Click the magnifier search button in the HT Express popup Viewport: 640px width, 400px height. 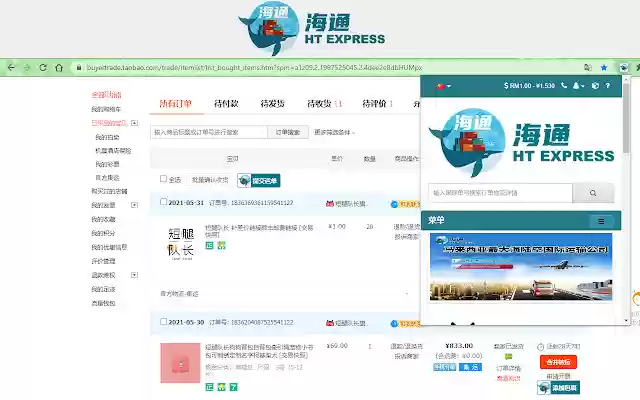click(593, 193)
